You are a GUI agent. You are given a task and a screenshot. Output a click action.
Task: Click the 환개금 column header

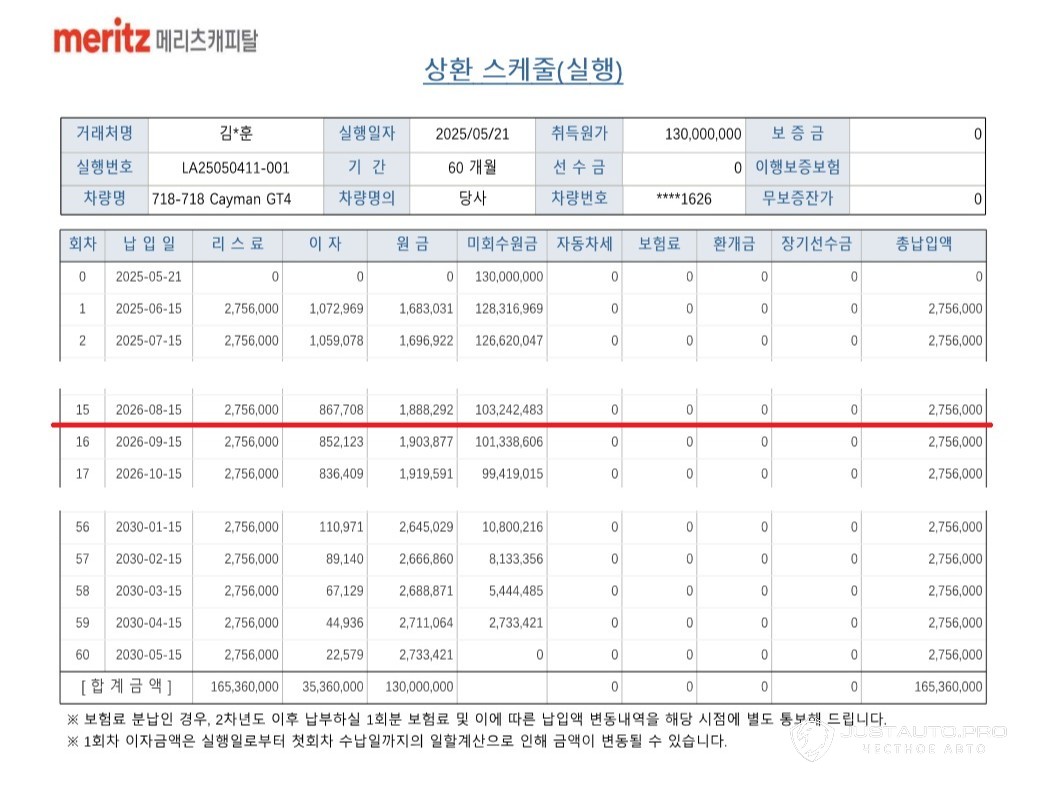coord(734,244)
